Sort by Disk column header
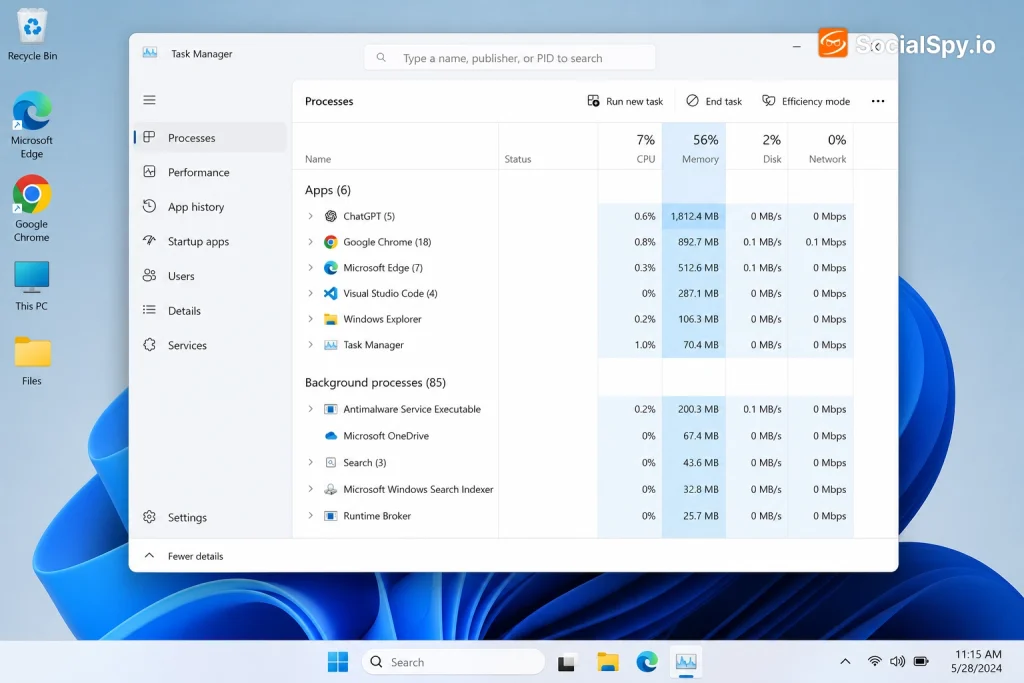 (x=757, y=148)
